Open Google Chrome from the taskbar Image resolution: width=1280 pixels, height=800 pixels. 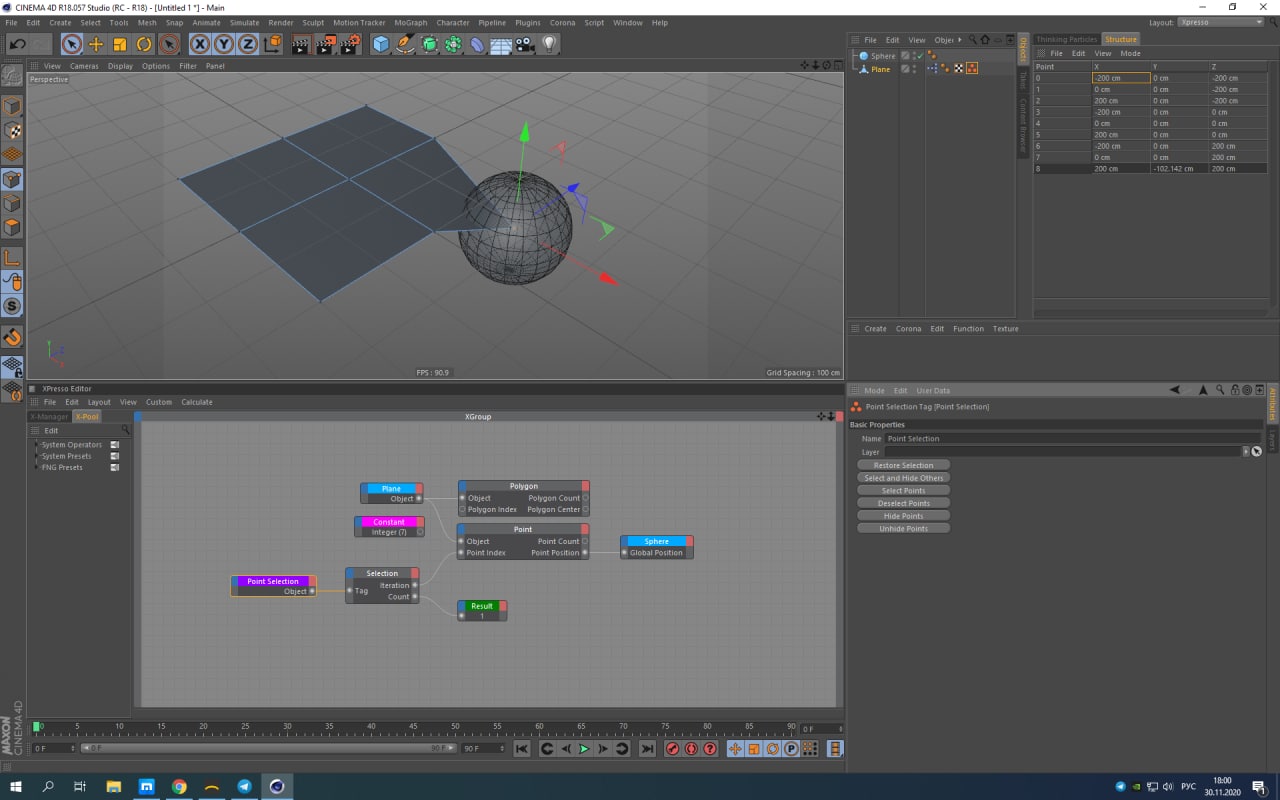[x=179, y=787]
